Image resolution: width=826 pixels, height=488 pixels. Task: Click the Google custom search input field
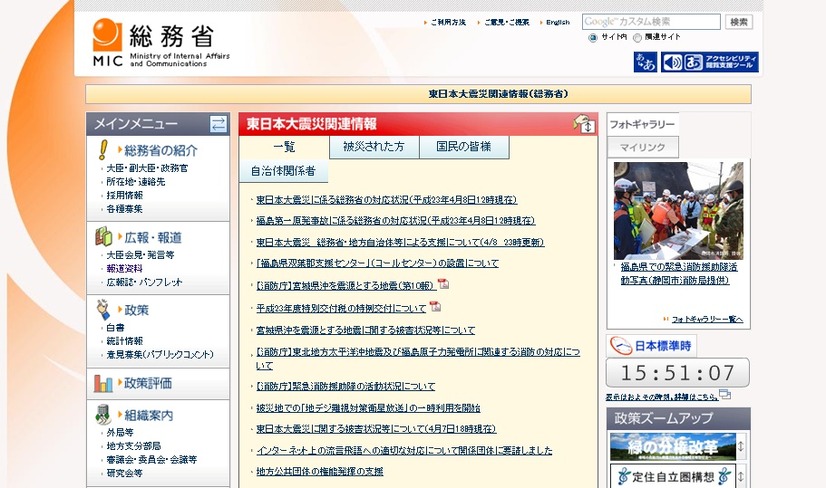pyautogui.click(x=651, y=22)
